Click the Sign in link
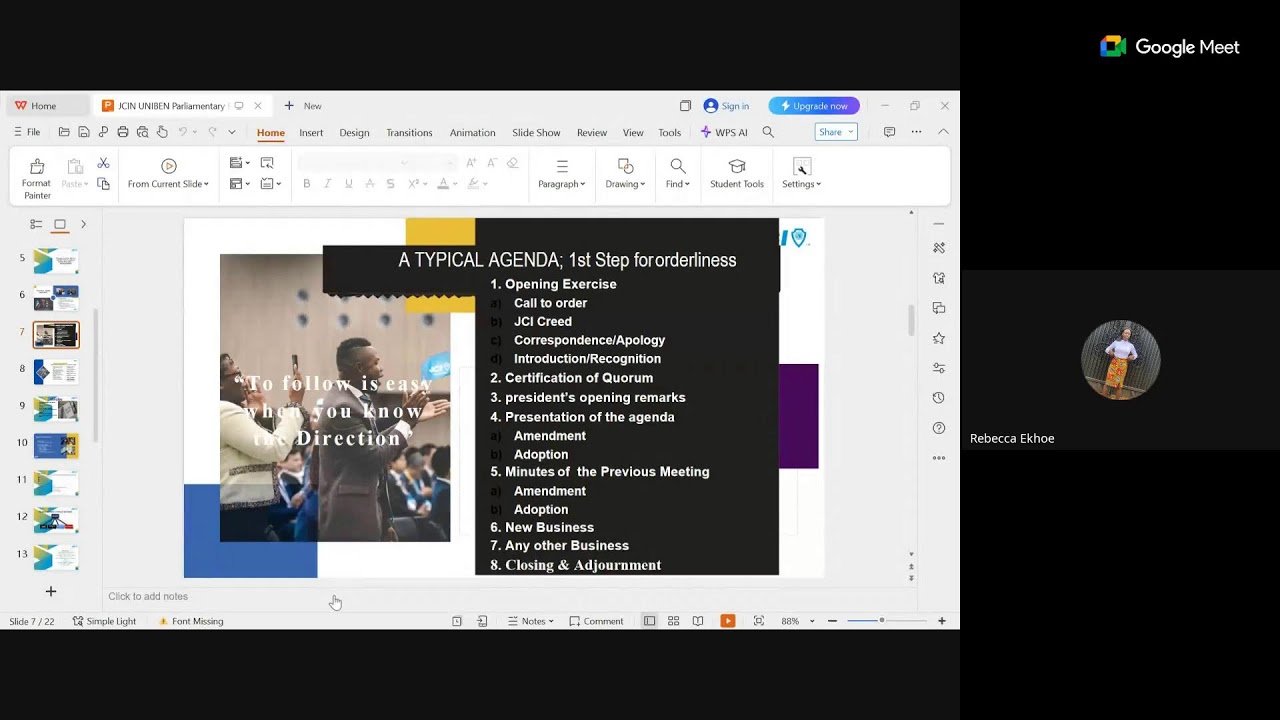The height and width of the screenshot is (720, 1280). (726, 106)
